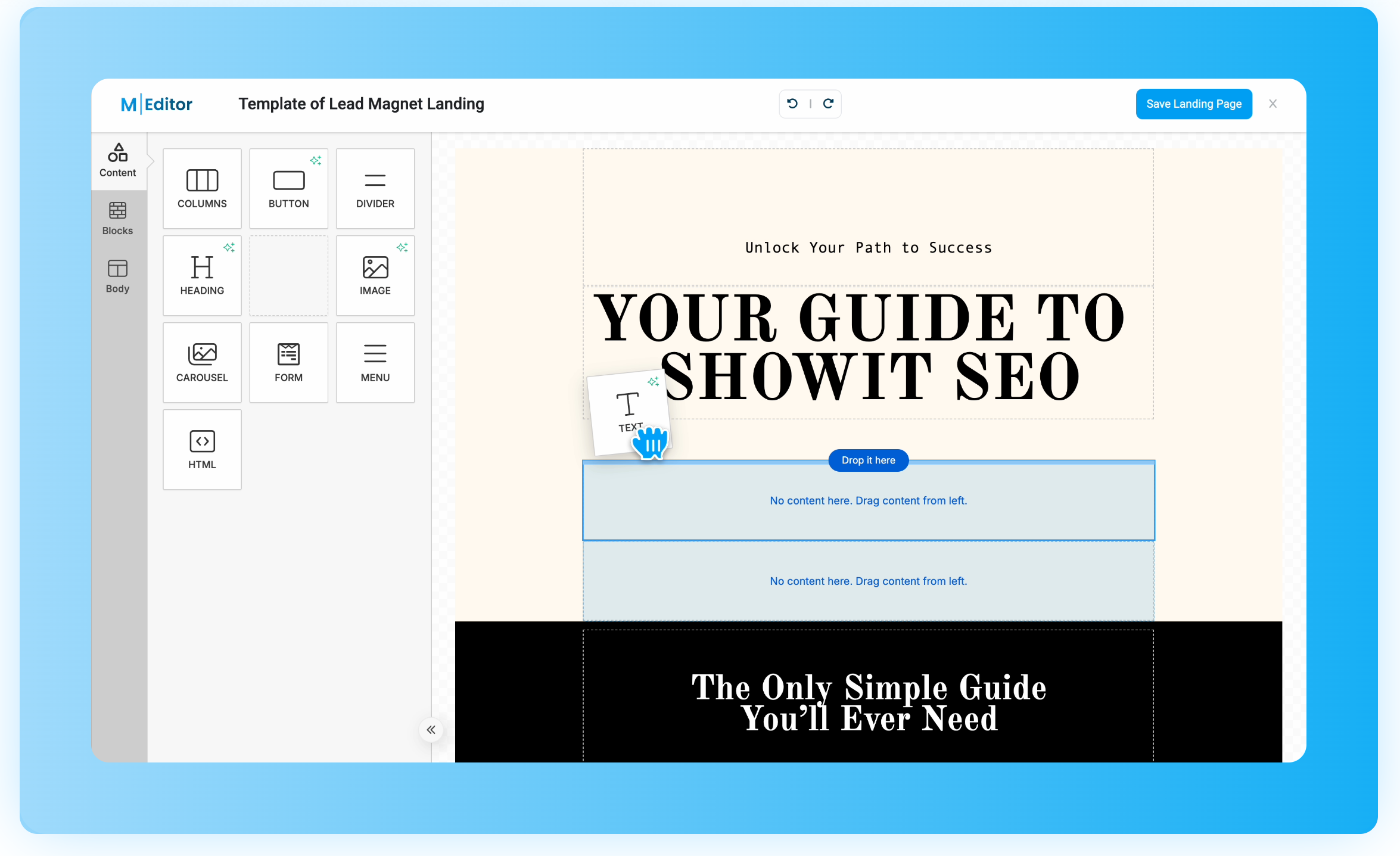Click 'YOUR GUIDE TO SHOWIT SEO' heading
Viewport: 1400px width, 856px height.
tap(867, 348)
